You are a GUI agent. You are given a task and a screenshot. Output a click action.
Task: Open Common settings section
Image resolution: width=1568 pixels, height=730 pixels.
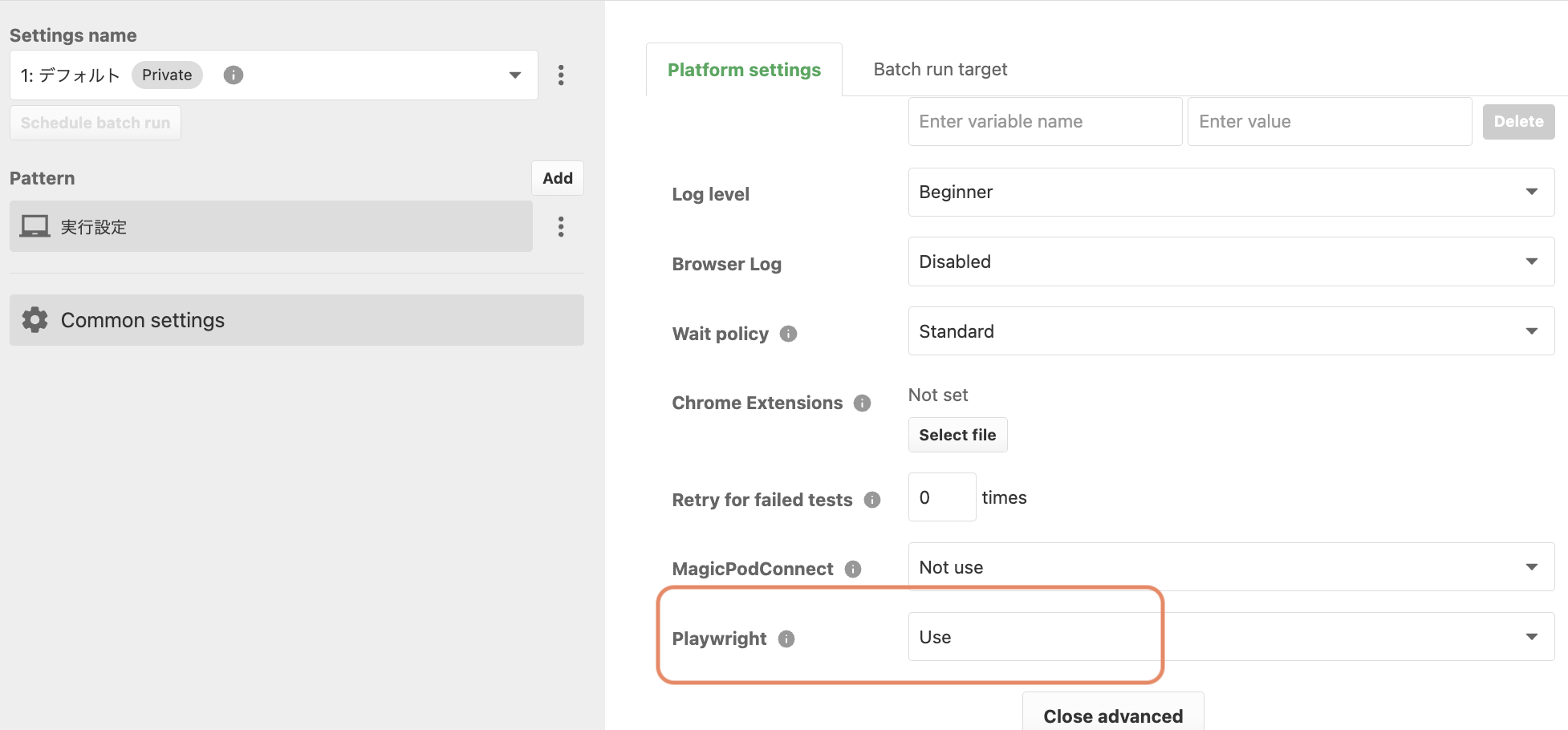[297, 320]
